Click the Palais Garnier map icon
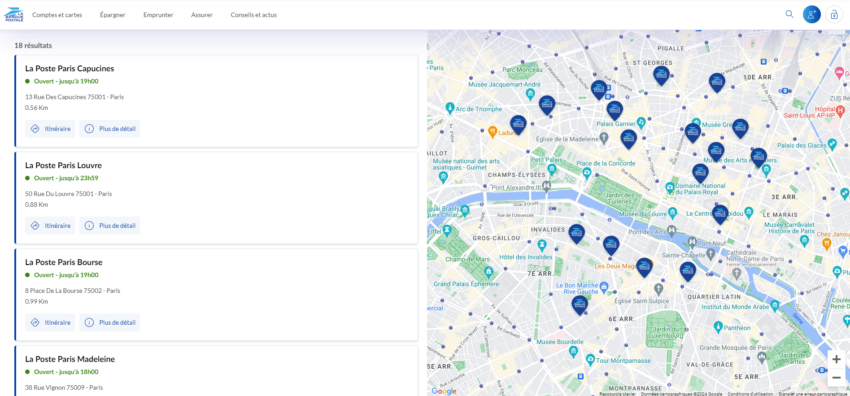Screen dimensions: 850x396 (x=641, y=122)
